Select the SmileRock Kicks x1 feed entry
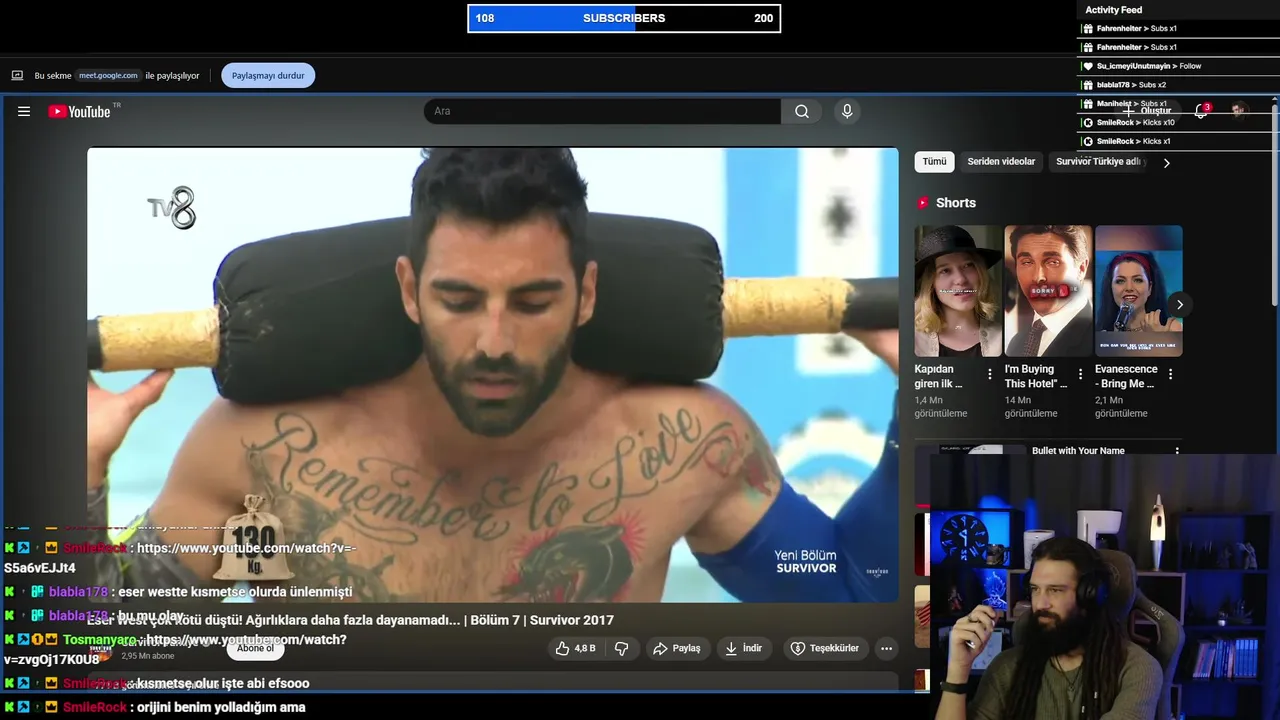The image size is (1280, 720). [x=1178, y=141]
